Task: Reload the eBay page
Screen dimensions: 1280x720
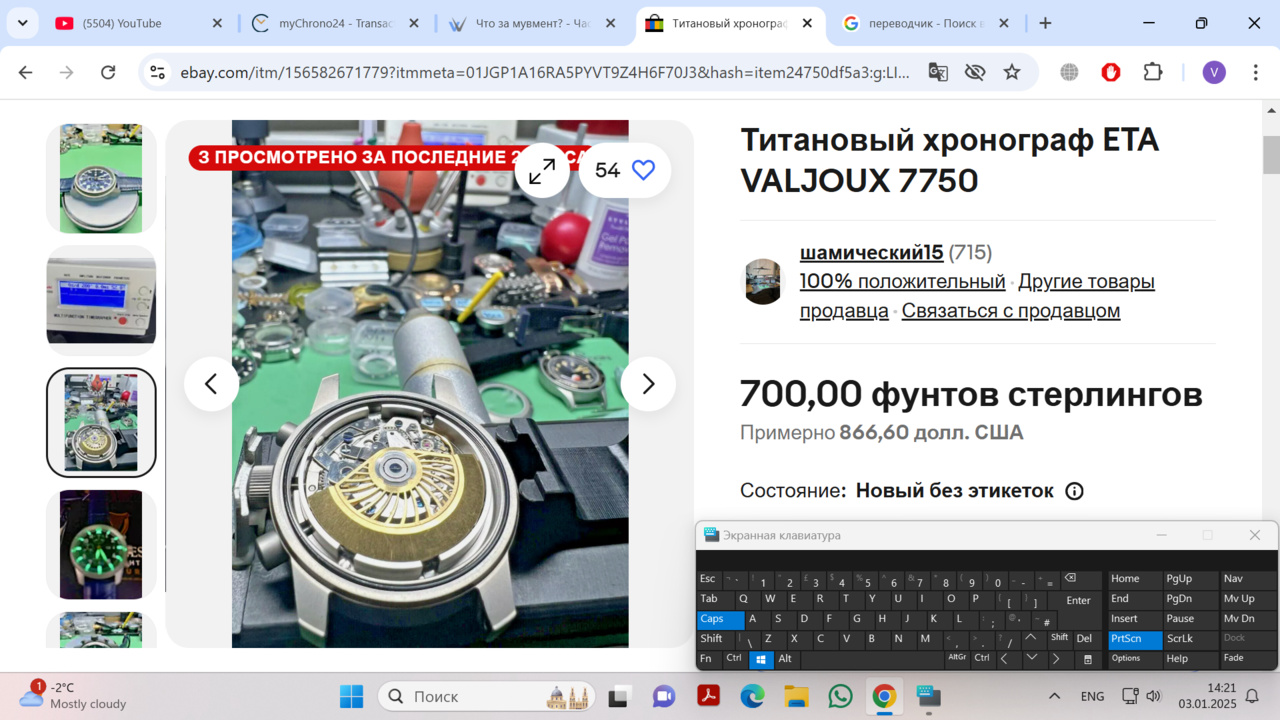Action: coord(108,72)
